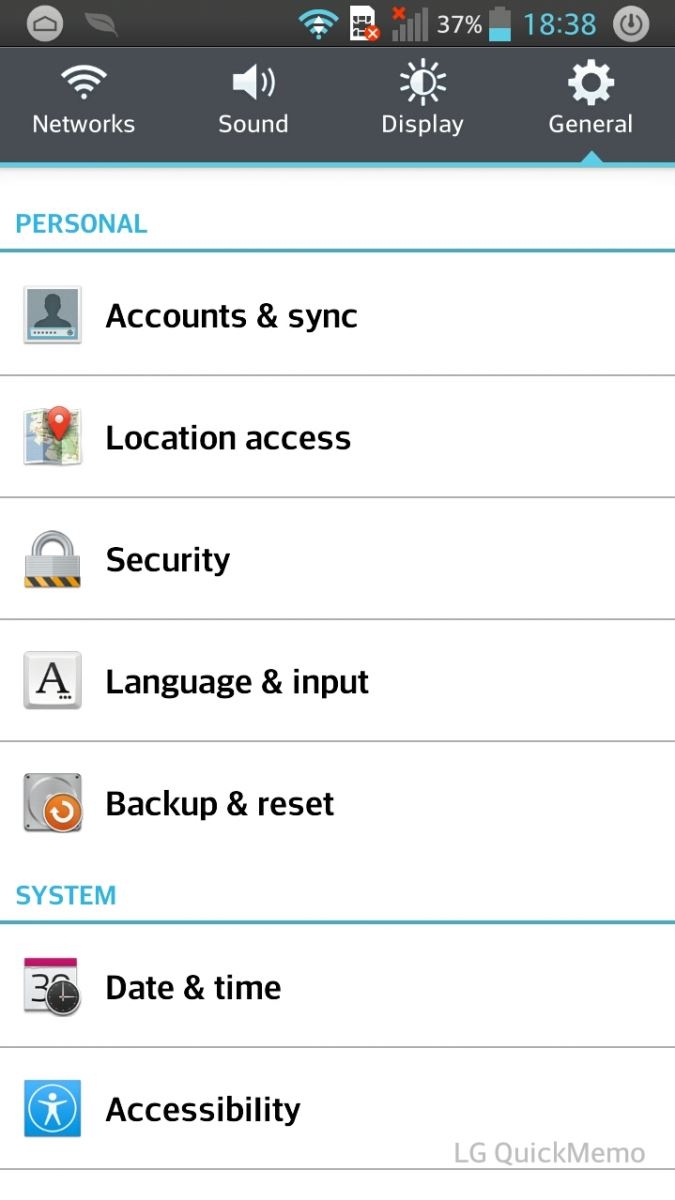Click the battery level indicator icon
The width and height of the screenshot is (675, 1200).
click(x=500, y=24)
